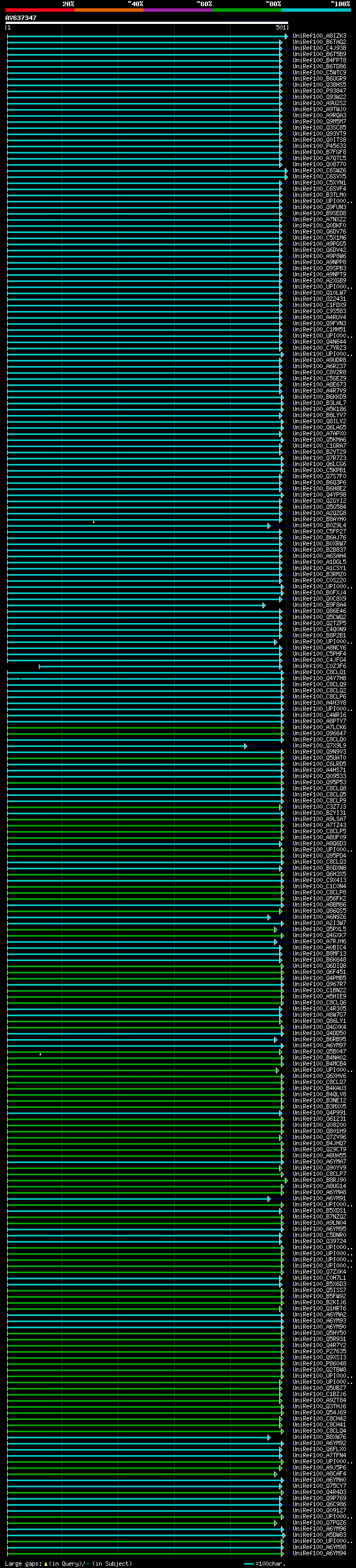Viewport: 356px width, 1568px height.
Task: Open hit UniRef100_C4J938
Action: (319, 48)
